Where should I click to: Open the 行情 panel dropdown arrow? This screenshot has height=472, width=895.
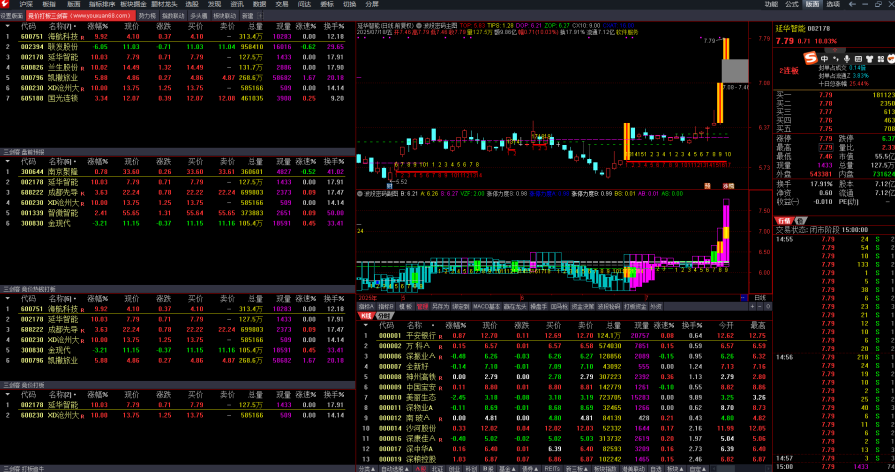(799, 220)
